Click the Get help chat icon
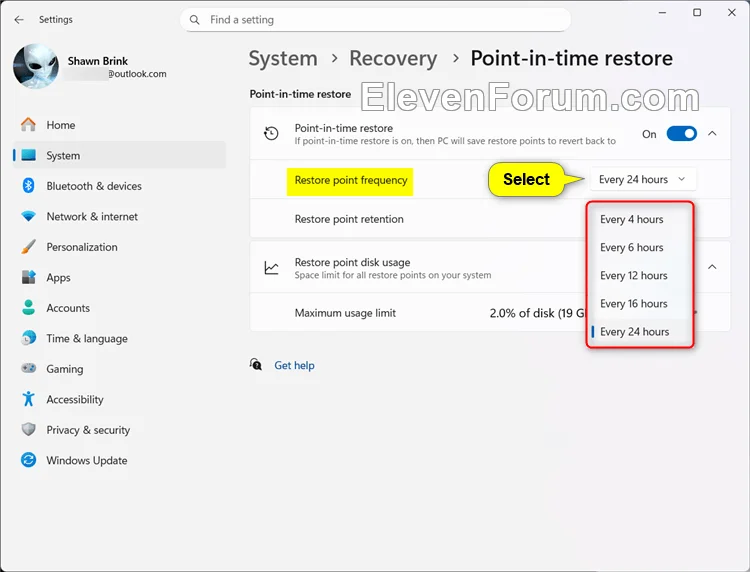 click(256, 365)
